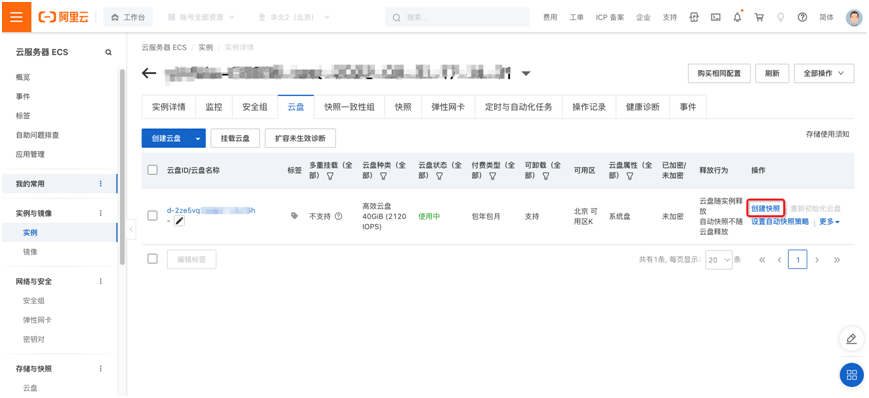Expand the 更多 actions menu
The image size is (869, 398).
(830, 222)
